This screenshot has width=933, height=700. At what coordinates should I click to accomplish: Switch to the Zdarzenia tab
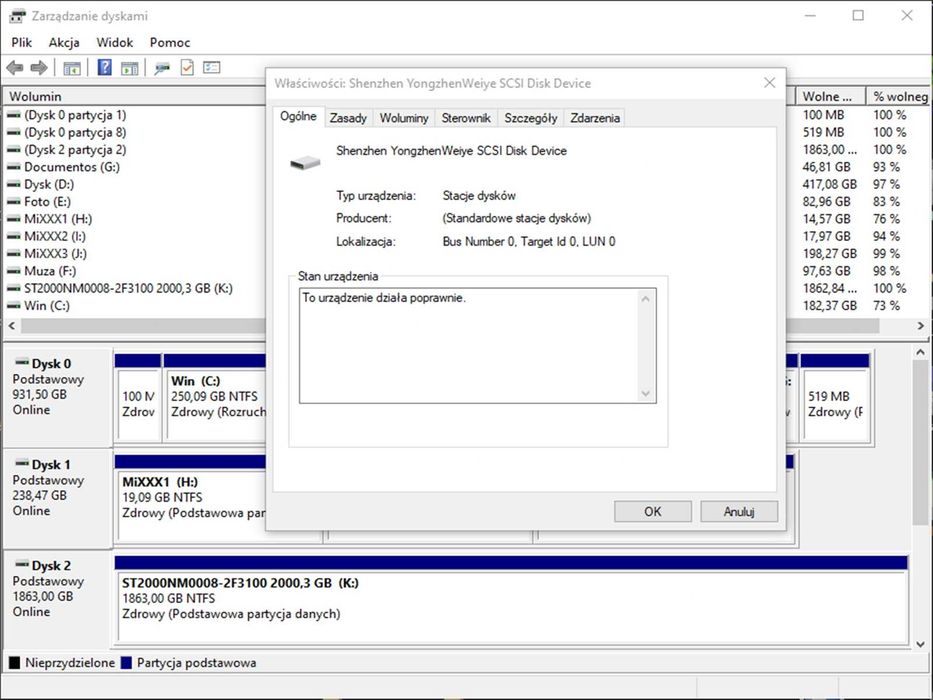[595, 118]
